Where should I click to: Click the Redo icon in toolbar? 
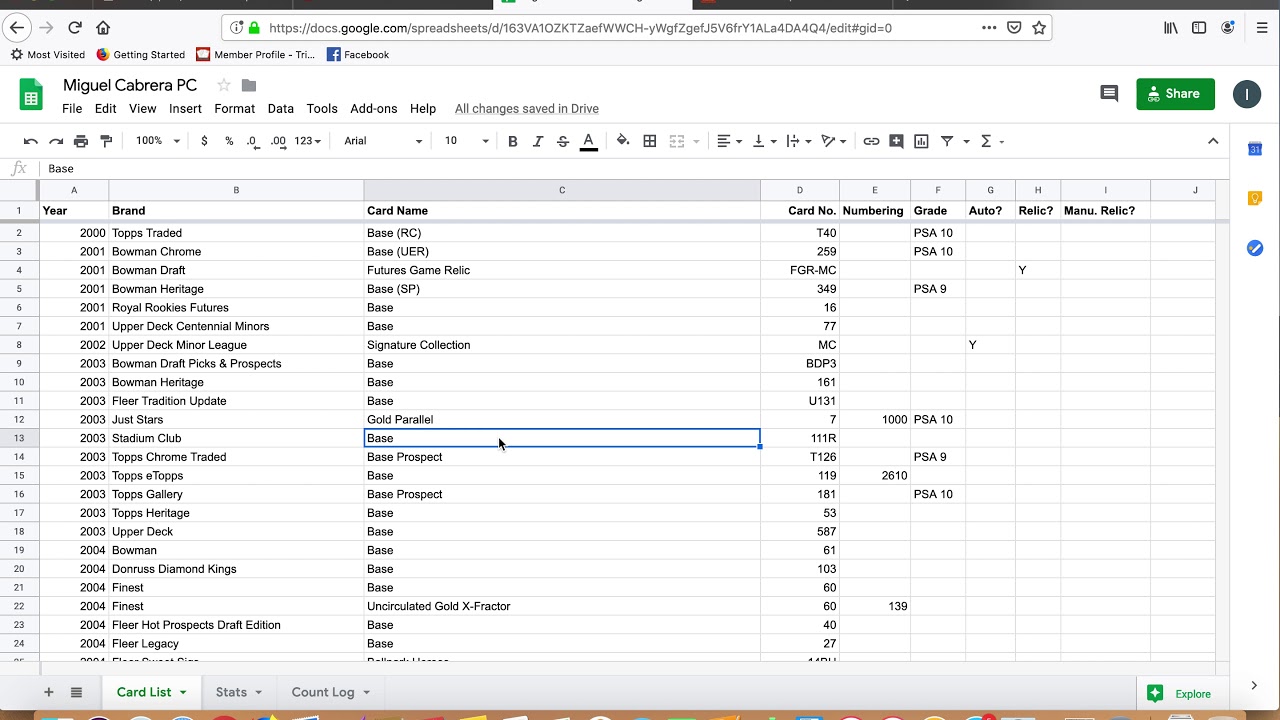(56, 141)
